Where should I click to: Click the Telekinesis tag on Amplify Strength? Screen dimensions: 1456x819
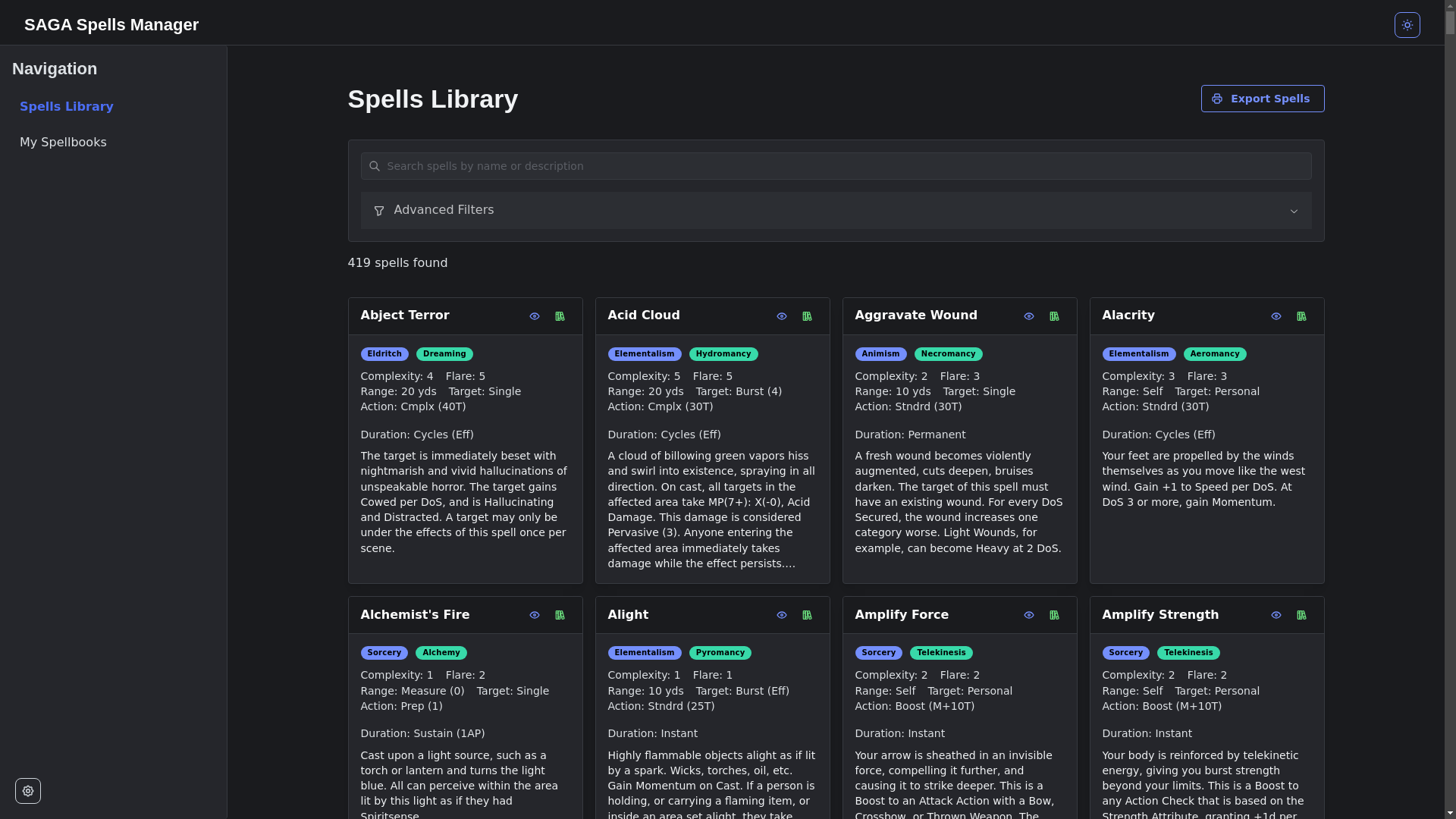point(1188,653)
